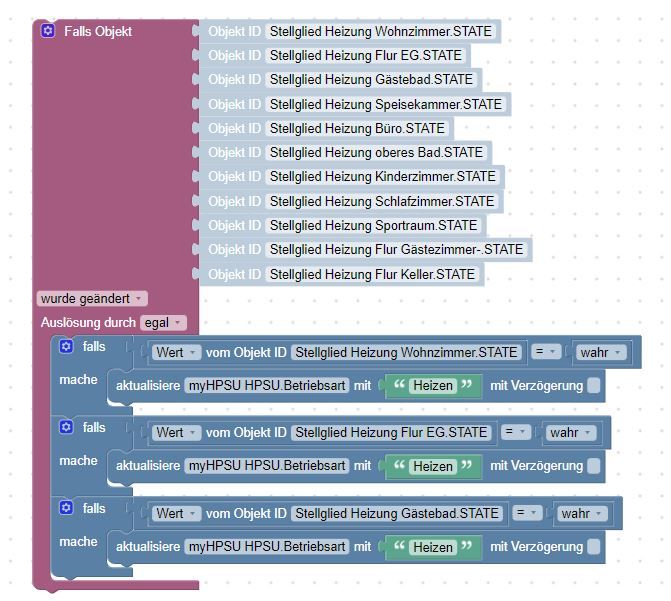
Task: Open gear icon of Wohnzimmer falls block
Action: pyautogui.click(x=66, y=346)
